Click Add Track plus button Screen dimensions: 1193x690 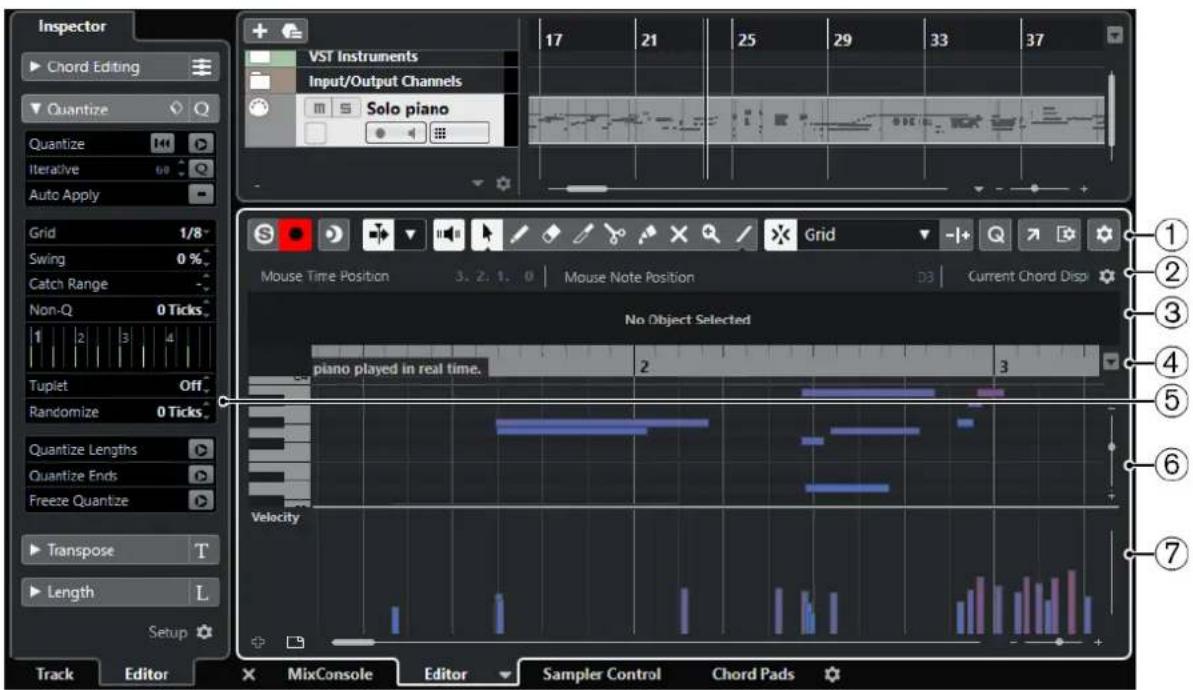click(259, 30)
